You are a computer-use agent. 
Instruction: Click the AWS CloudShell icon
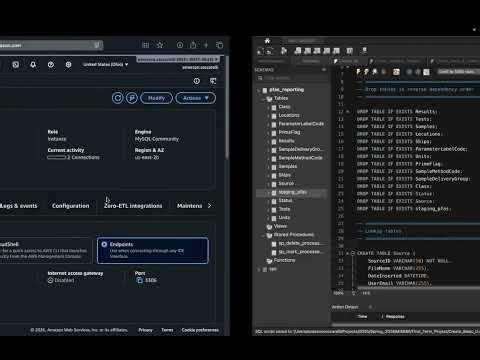pyautogui.click(x=16, y=65)
